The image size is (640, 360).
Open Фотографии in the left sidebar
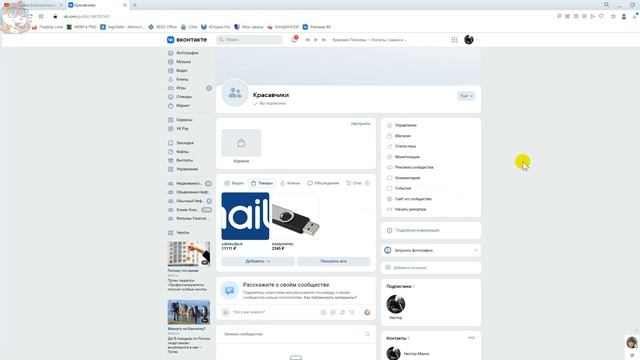[x=183, y=53]
